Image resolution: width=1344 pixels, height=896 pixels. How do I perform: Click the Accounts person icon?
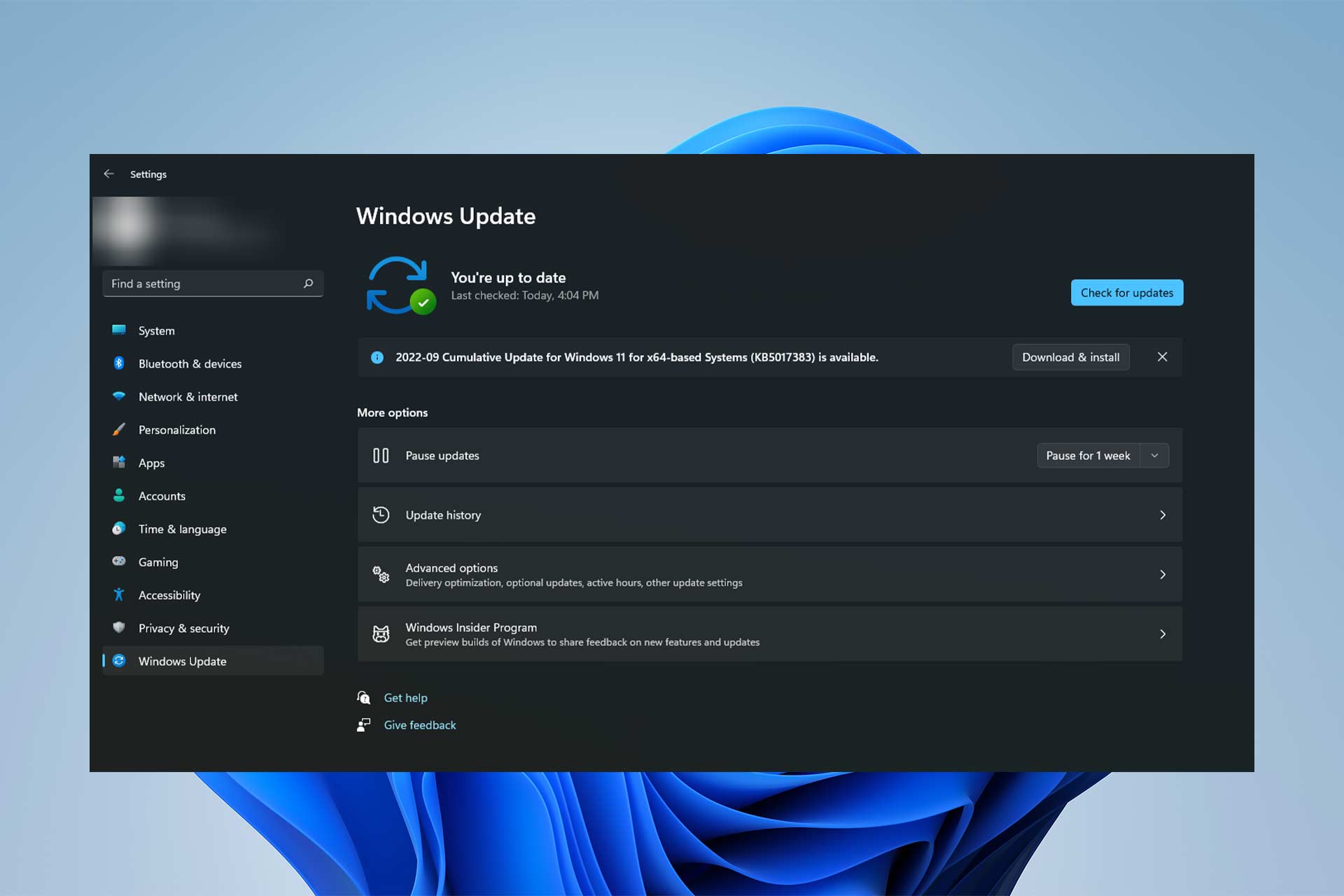(x=119, y=496)
